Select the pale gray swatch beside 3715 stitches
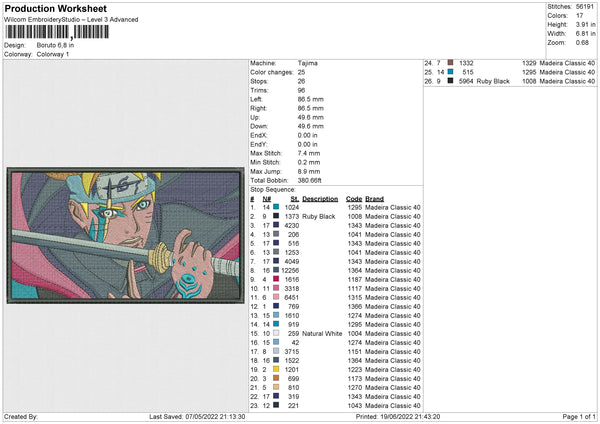The image size is (600, 424). click(x=276, y=351)
